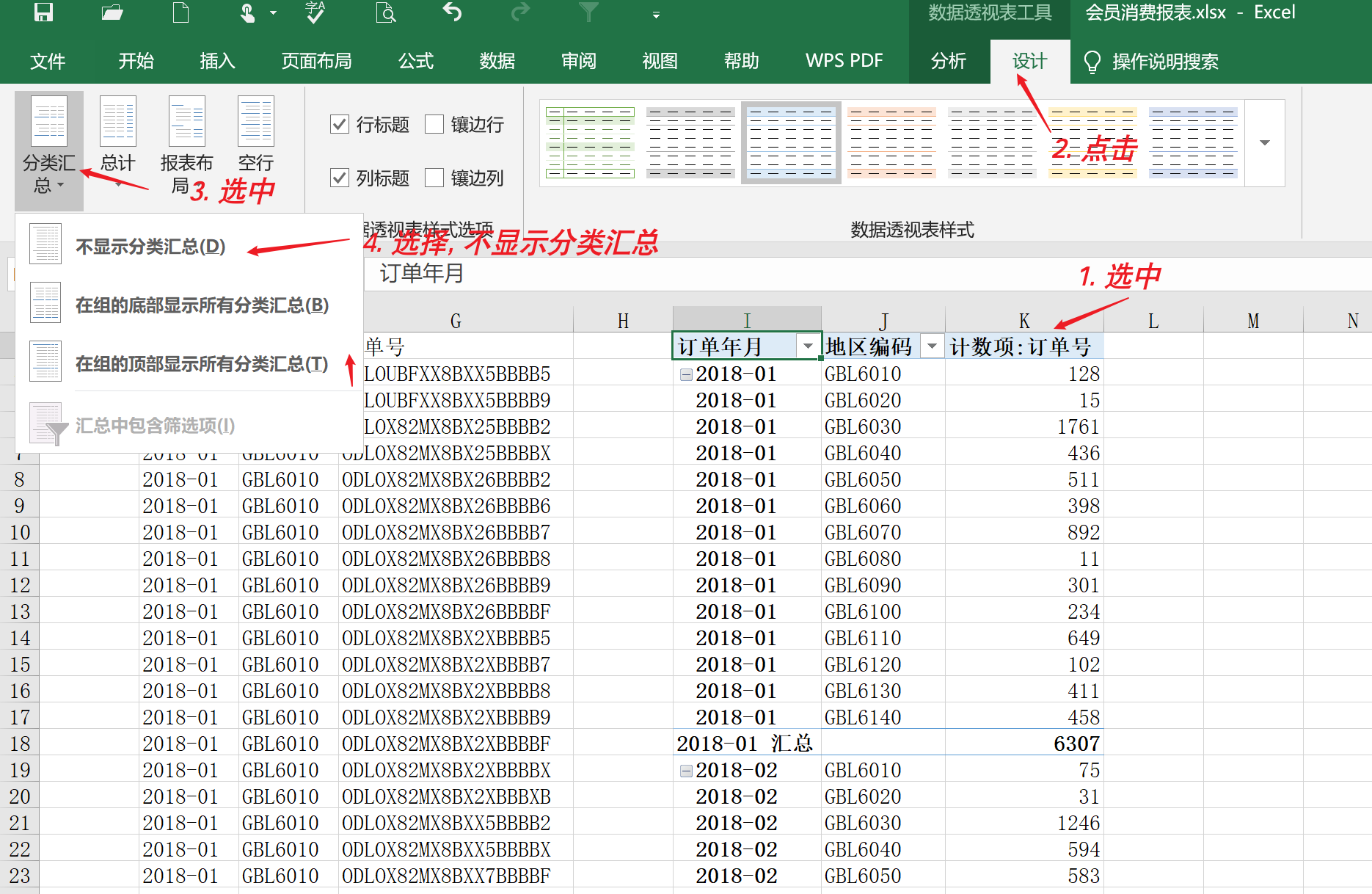This screenshot has height=894, width=1372.
Task: Open the 文件 tab
Action: coord(48,62)
